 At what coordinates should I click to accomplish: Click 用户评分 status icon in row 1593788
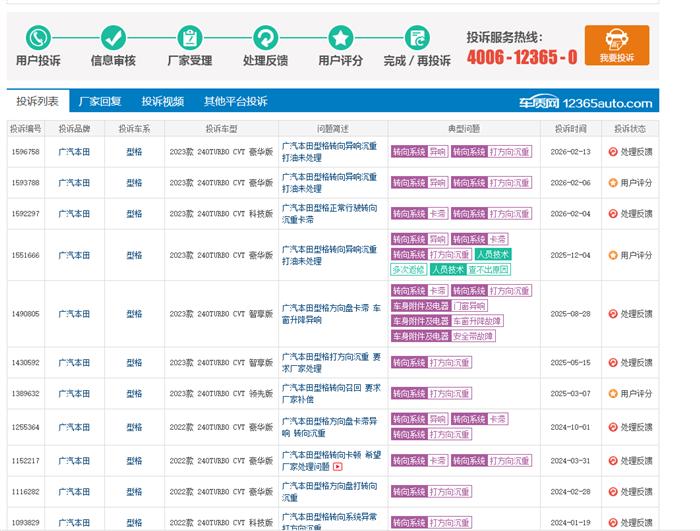pos(613,183)
